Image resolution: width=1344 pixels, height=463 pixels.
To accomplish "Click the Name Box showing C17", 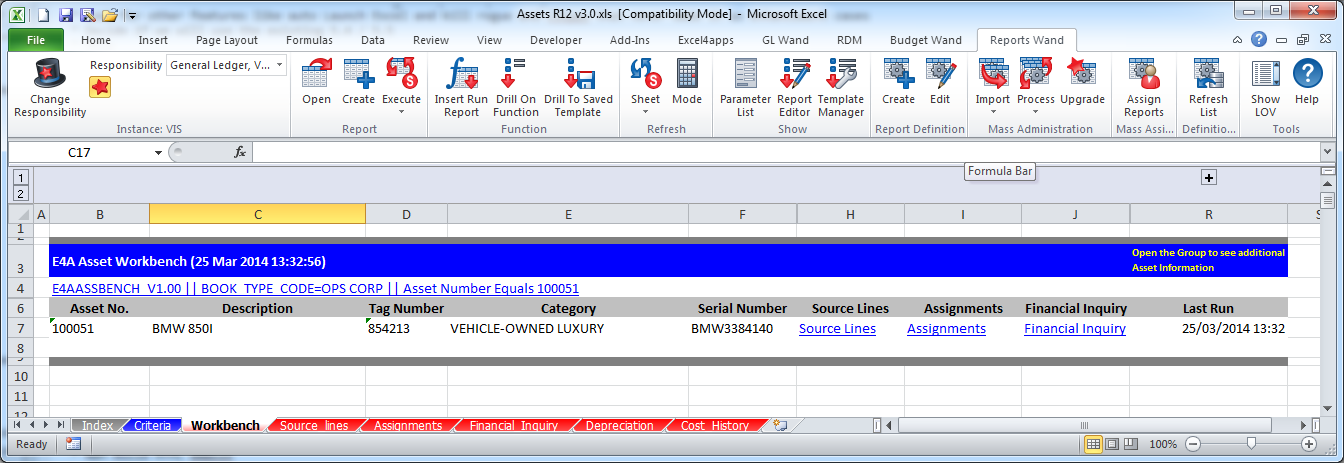I will click(x=80, y=152).
